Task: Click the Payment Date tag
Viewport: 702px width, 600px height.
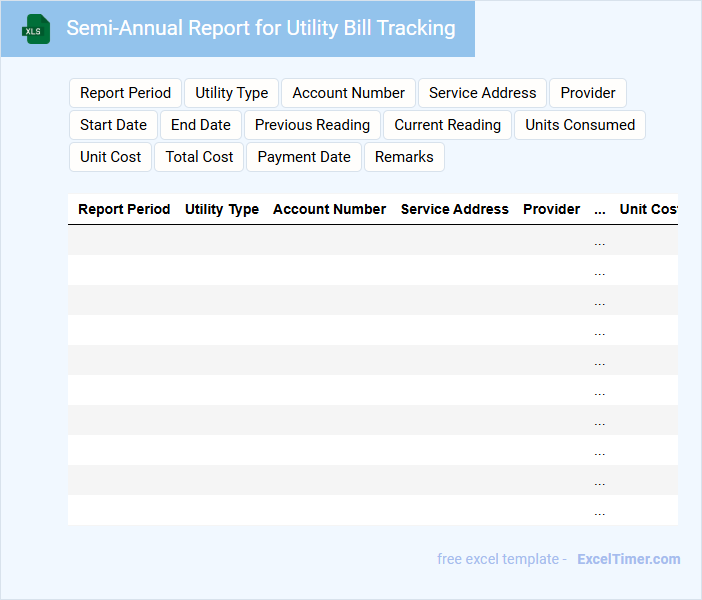Action: [304, 157]
